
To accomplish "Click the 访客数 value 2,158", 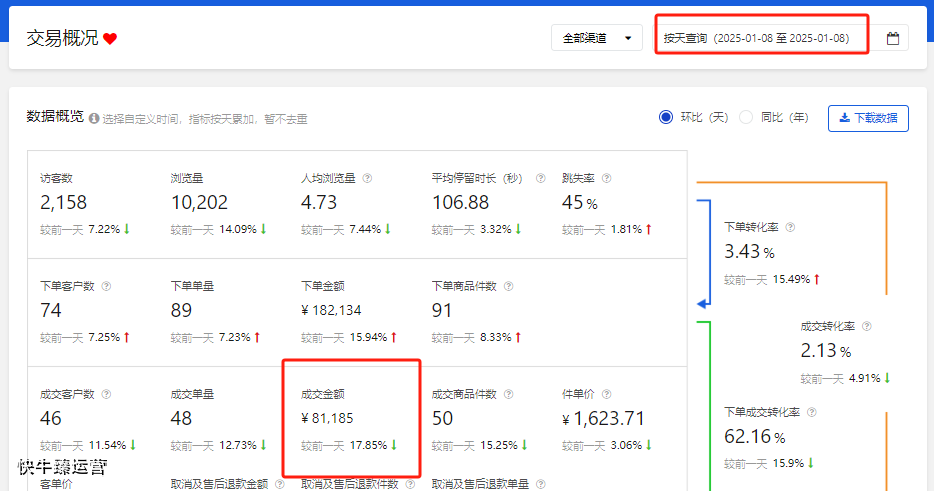I will [63, 203].
